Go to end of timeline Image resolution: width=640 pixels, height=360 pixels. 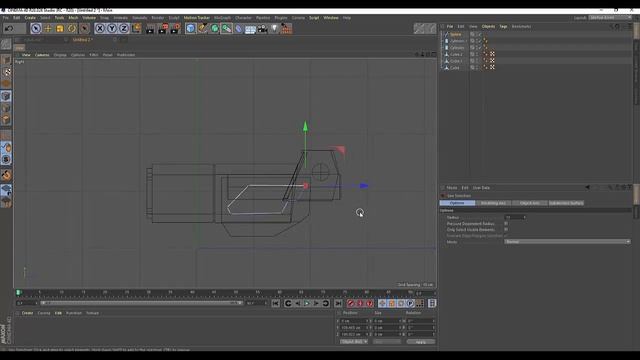(x=338, y=303)
